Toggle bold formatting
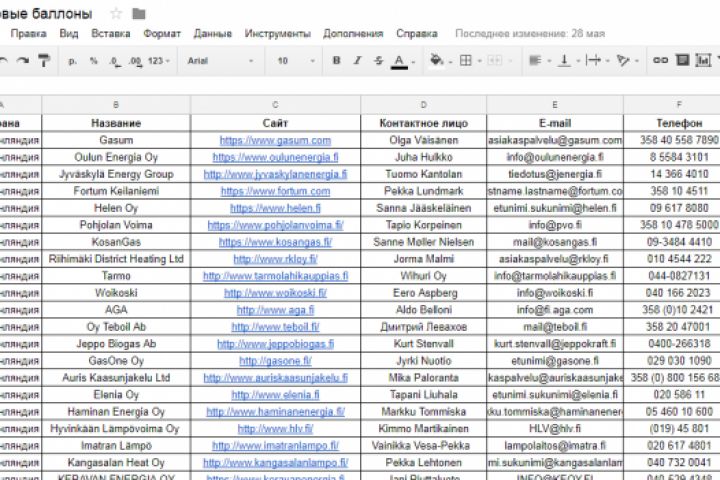The image size is (720, 480). 336,60
